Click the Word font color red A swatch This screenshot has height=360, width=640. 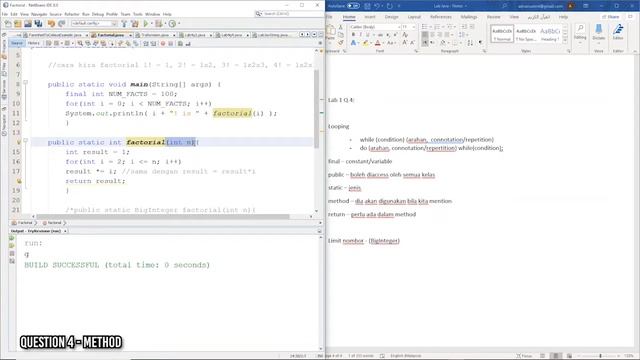pyautogui.click(x=378, y=42)
